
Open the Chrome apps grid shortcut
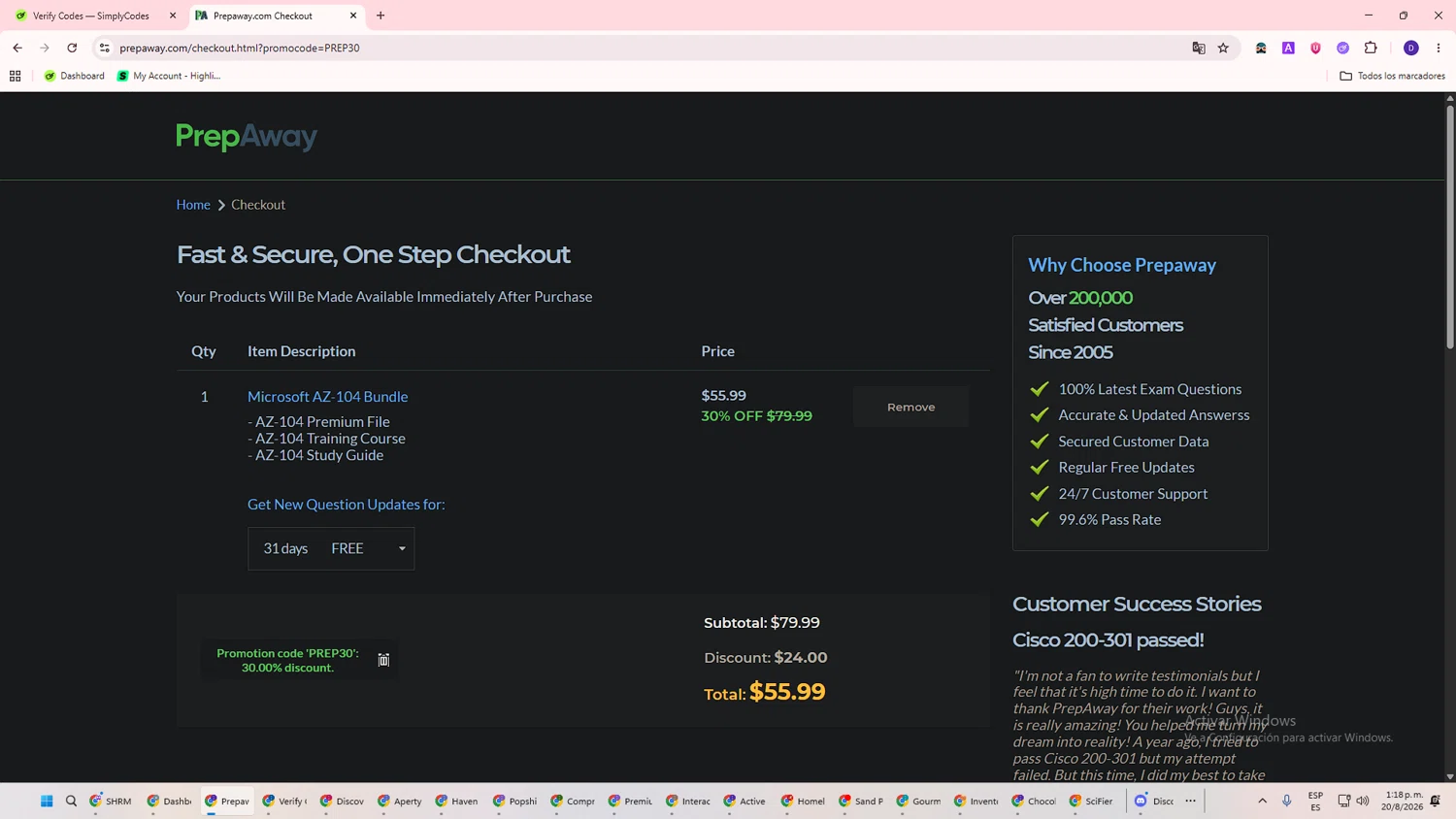[x=16, y=76]
